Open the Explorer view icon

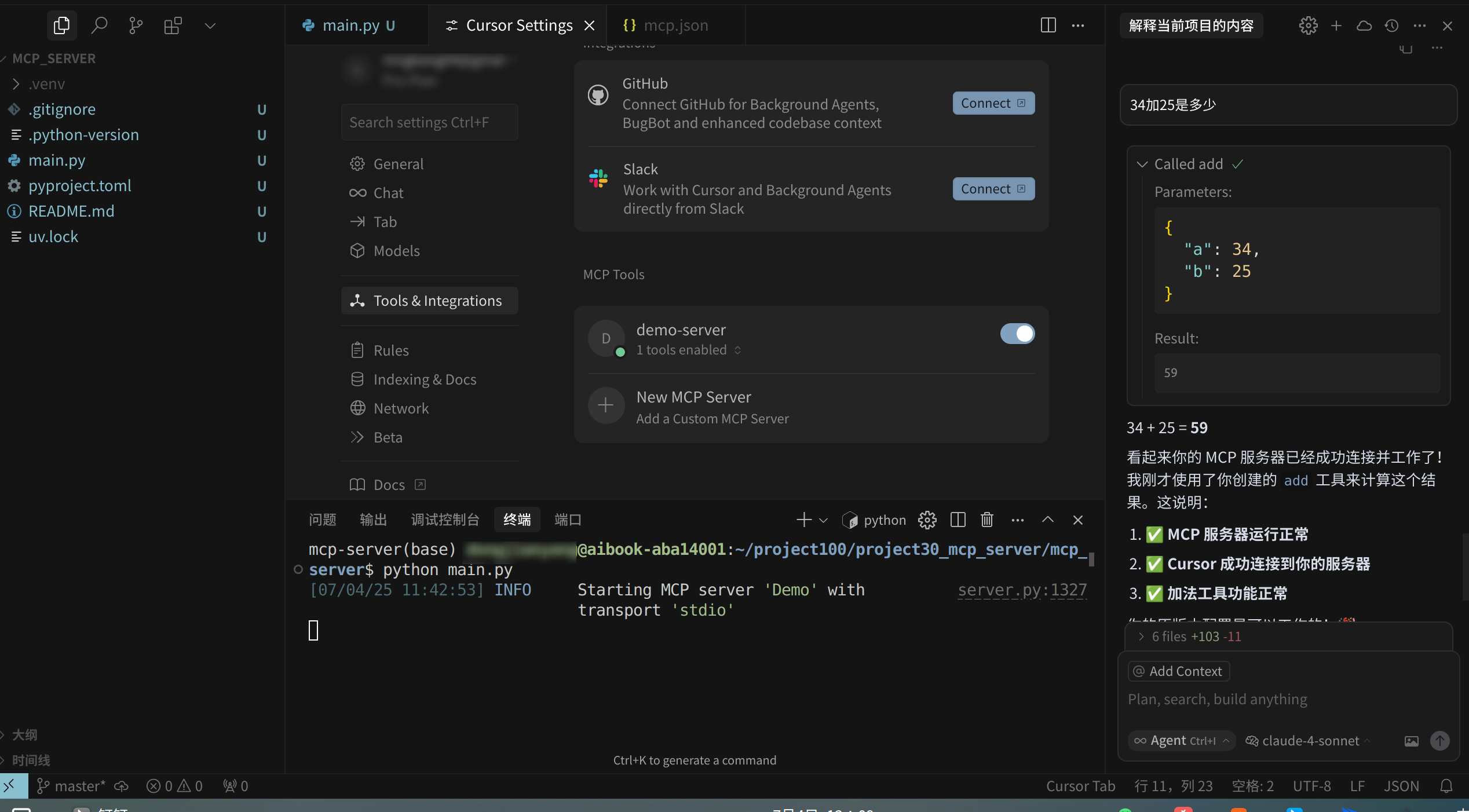(x=61, y=25)
